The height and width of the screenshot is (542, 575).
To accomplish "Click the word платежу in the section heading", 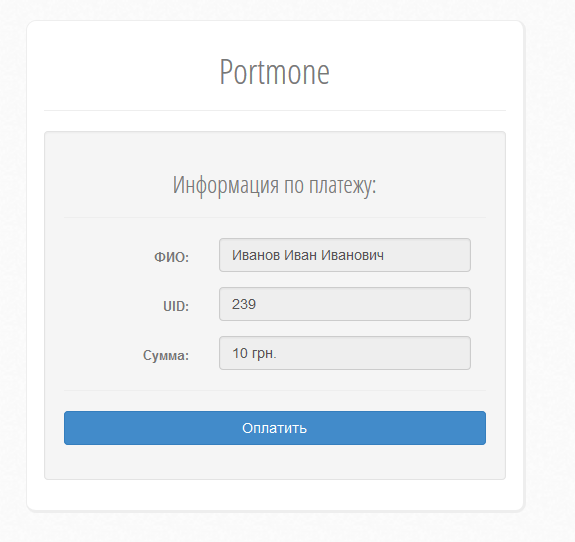I will tap(343, 186).
